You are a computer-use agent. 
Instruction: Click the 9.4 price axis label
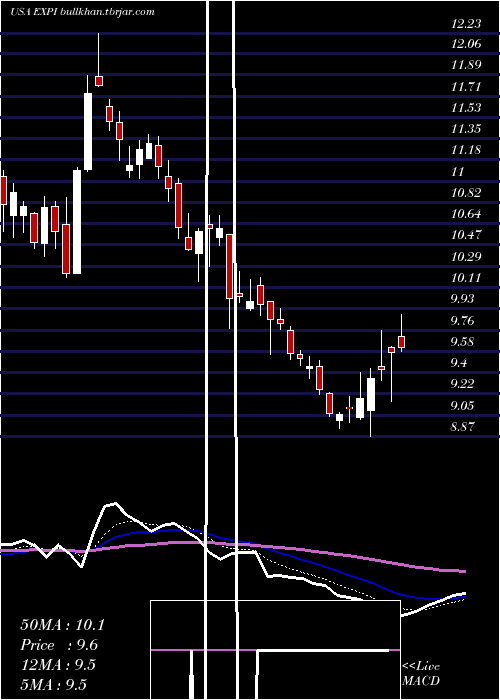tap(459, 362)
